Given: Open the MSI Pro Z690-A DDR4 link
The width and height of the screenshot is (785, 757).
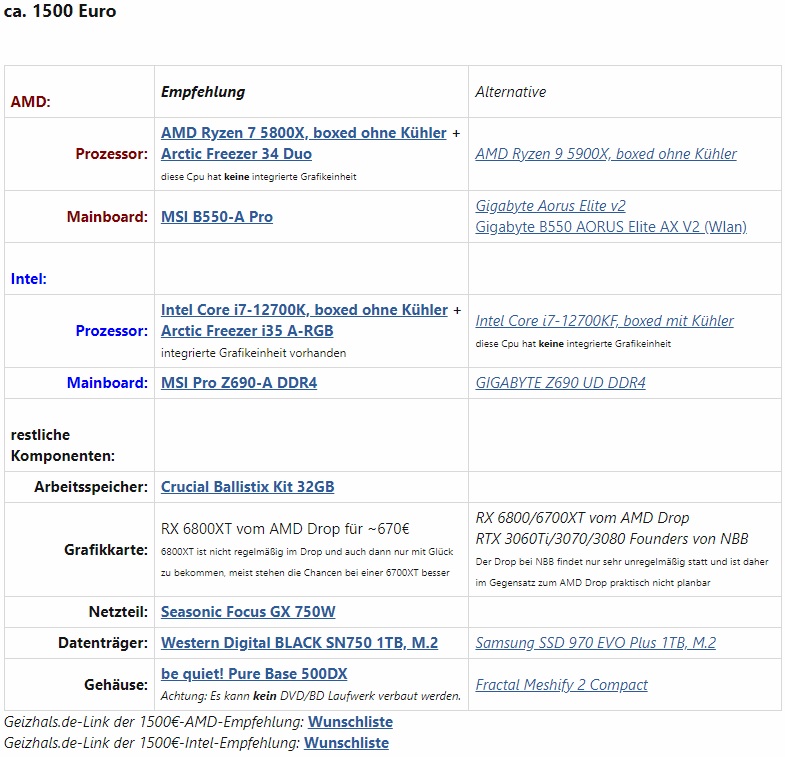Looking at the screenshot, I should coord(239,384).
